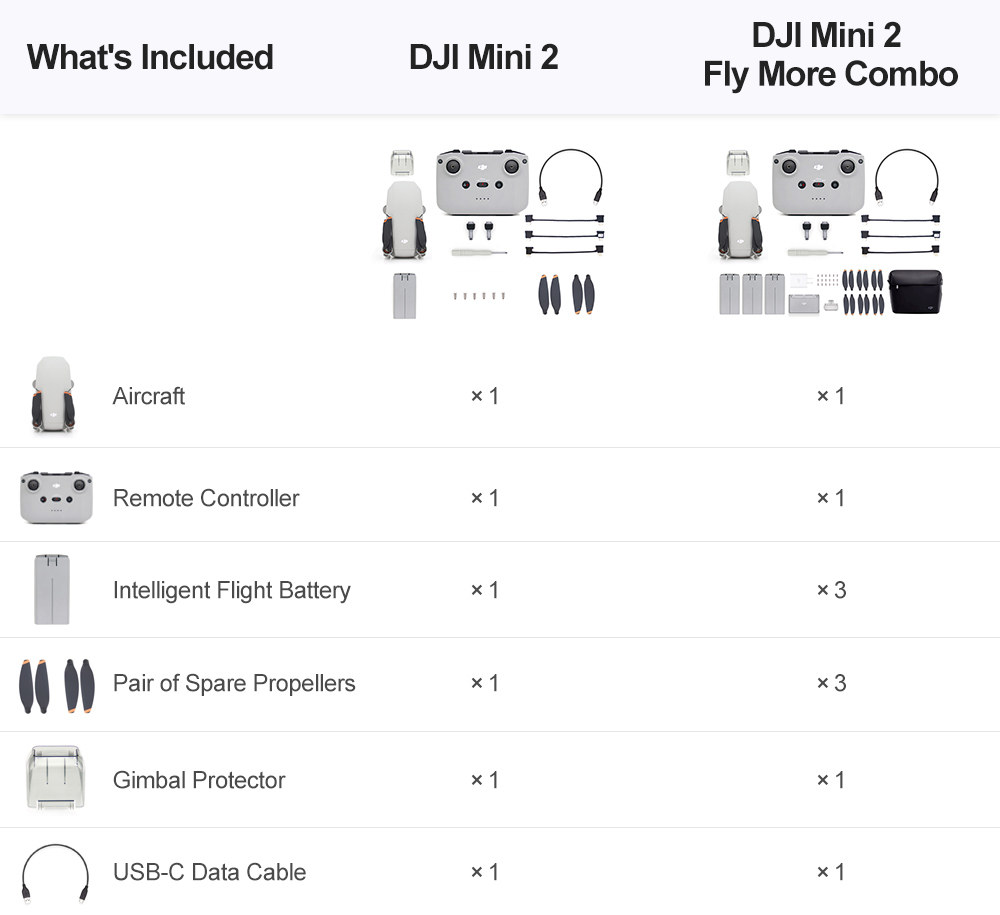Select the Fly More Combo column header
Screen dimensions: 1000x915
(x=830, y=55)
